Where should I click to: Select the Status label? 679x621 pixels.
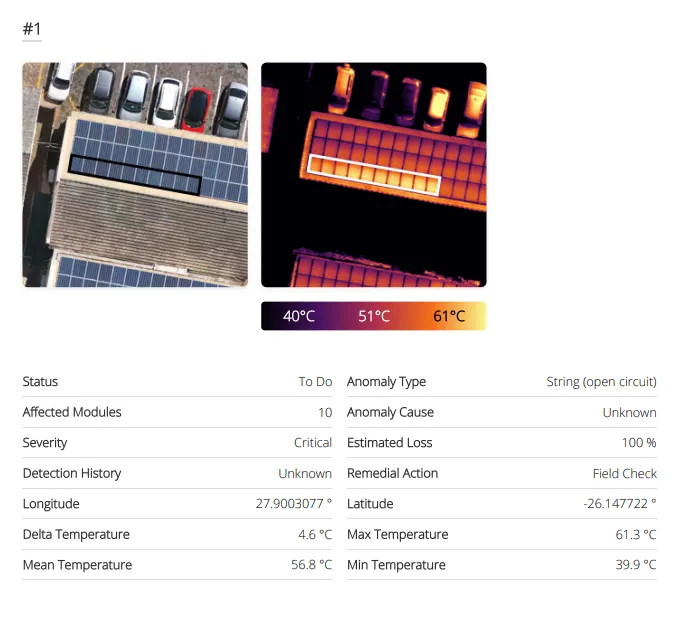(x=40, y=382)
